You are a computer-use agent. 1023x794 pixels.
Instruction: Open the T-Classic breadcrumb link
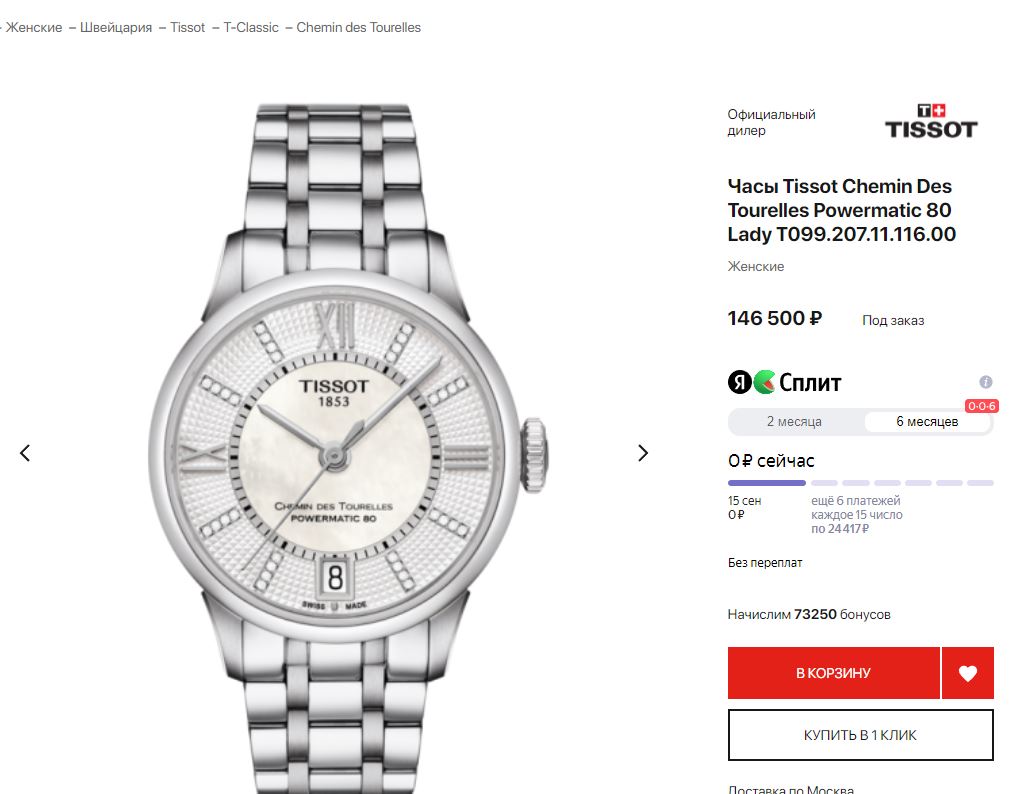[x=251, y=27]
